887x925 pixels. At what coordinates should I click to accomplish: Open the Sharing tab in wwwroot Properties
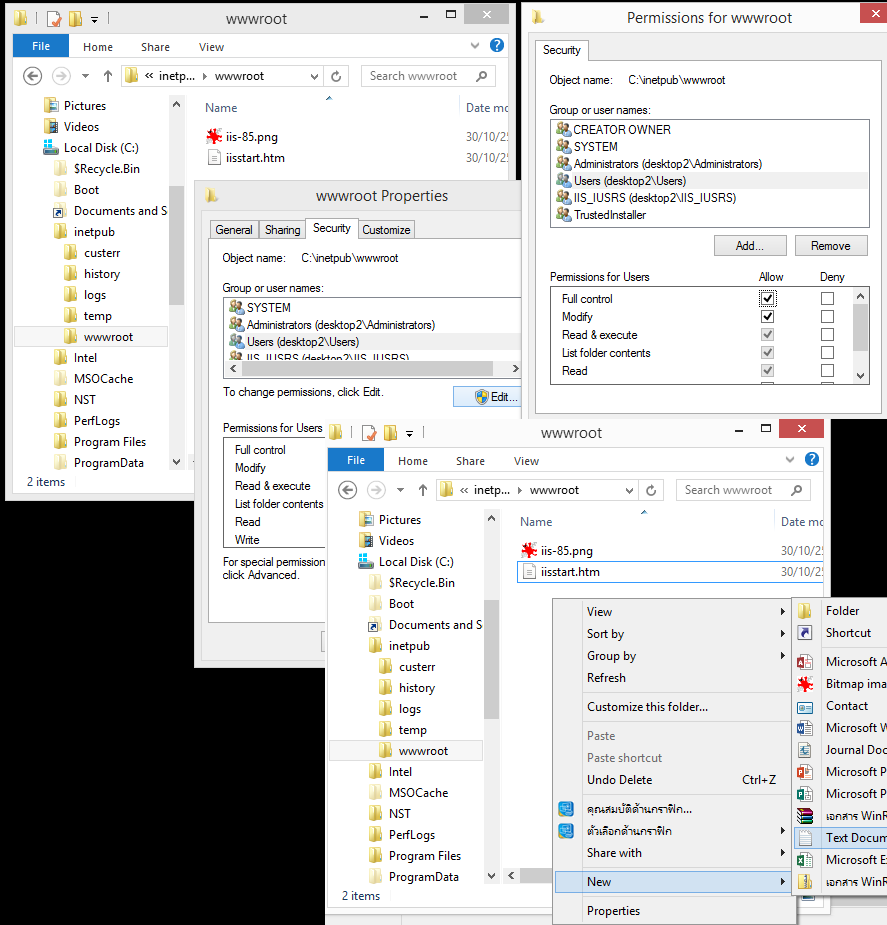tap(282, 230)
